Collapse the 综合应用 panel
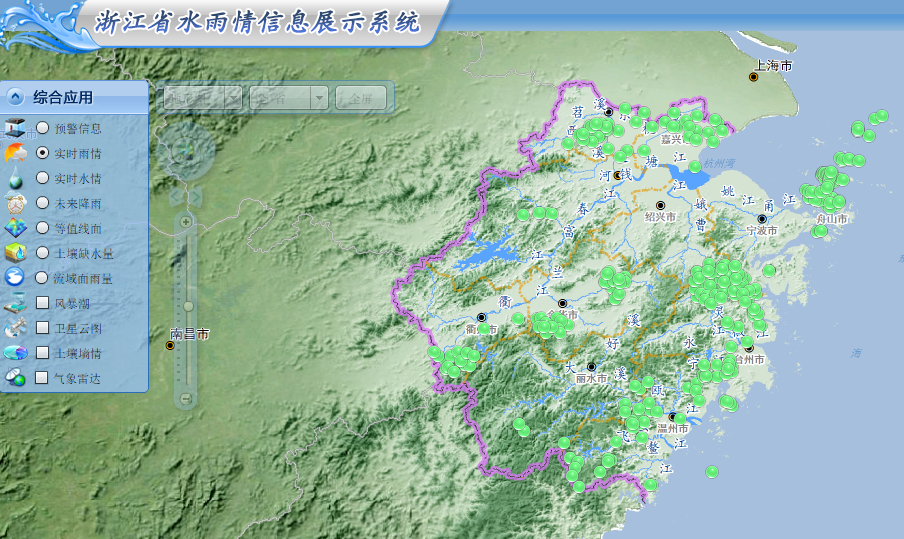This screenshot has width=904, height=539. (x=15, y=97)
